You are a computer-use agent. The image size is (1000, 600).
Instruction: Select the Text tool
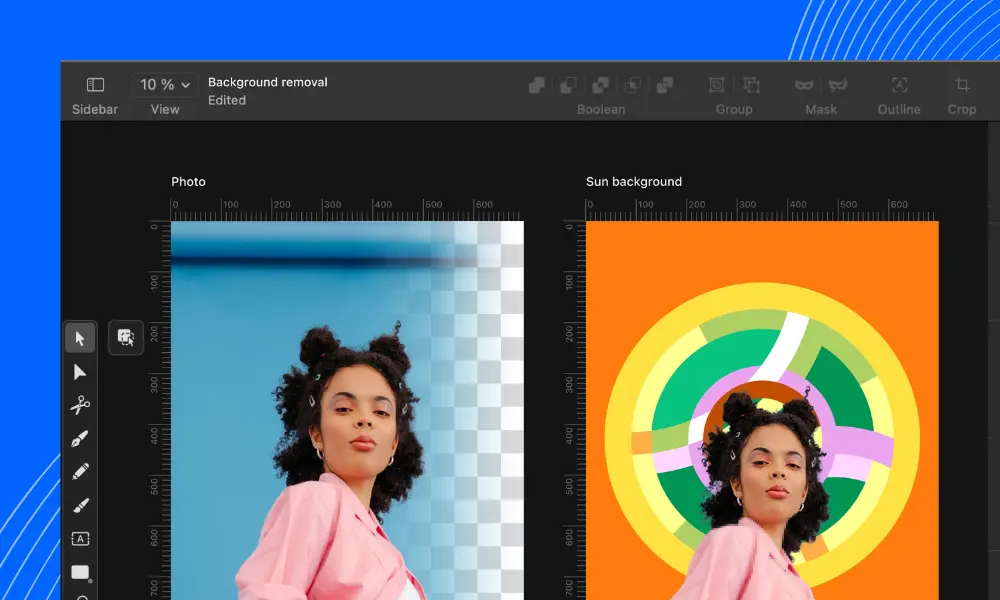[x=80, y=537]
